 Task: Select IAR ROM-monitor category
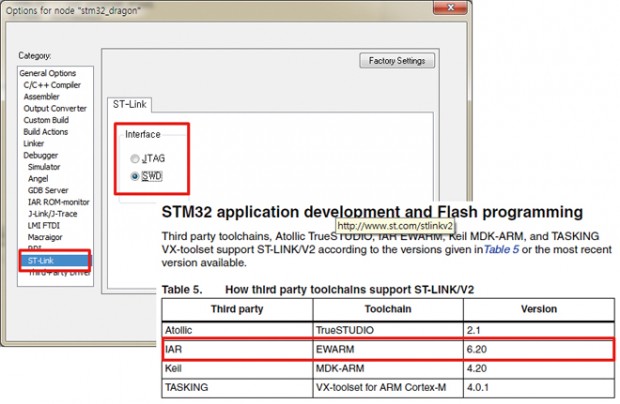(x=58, y=202)
